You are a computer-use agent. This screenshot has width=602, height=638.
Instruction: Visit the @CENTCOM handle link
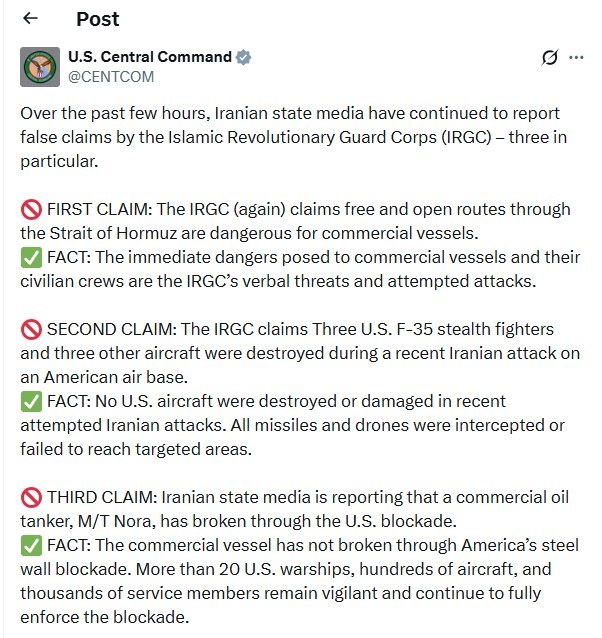[x=111, y=76]
